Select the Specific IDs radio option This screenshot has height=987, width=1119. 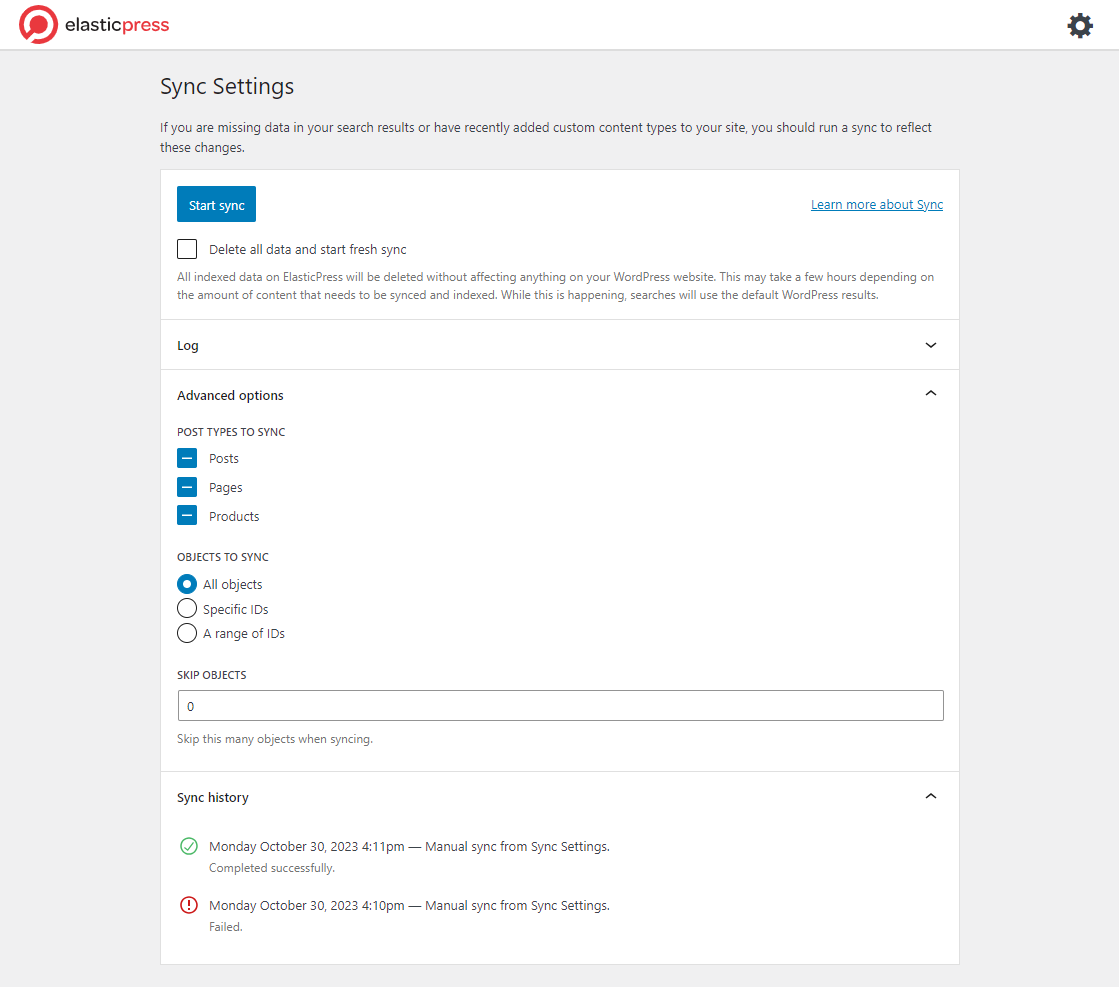tap(187, 609)
